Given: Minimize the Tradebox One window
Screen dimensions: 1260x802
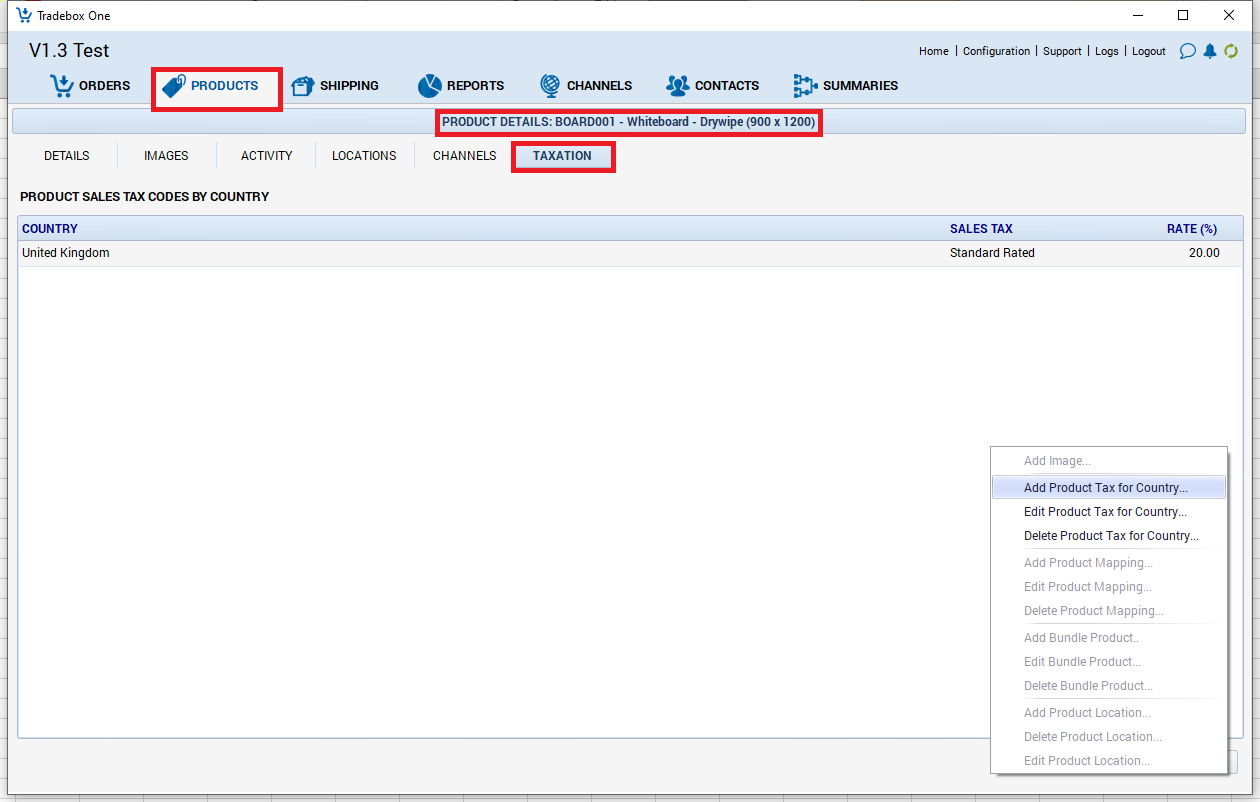Looking at the screenshot, I should tap(1137, 15).
